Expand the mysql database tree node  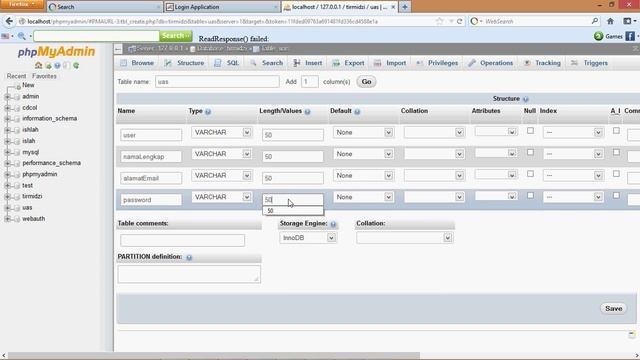click(7, 152)
